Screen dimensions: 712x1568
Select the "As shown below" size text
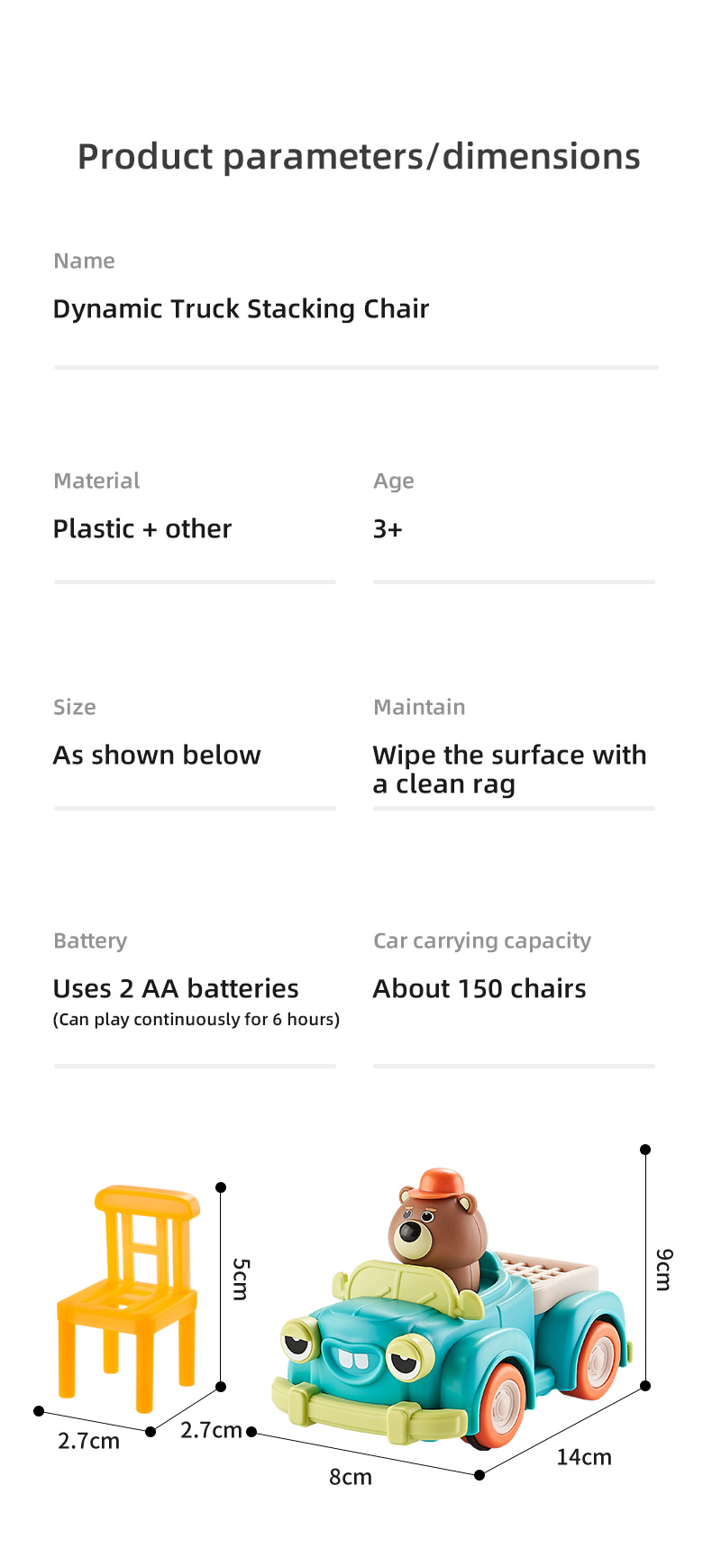pos(157,756)
